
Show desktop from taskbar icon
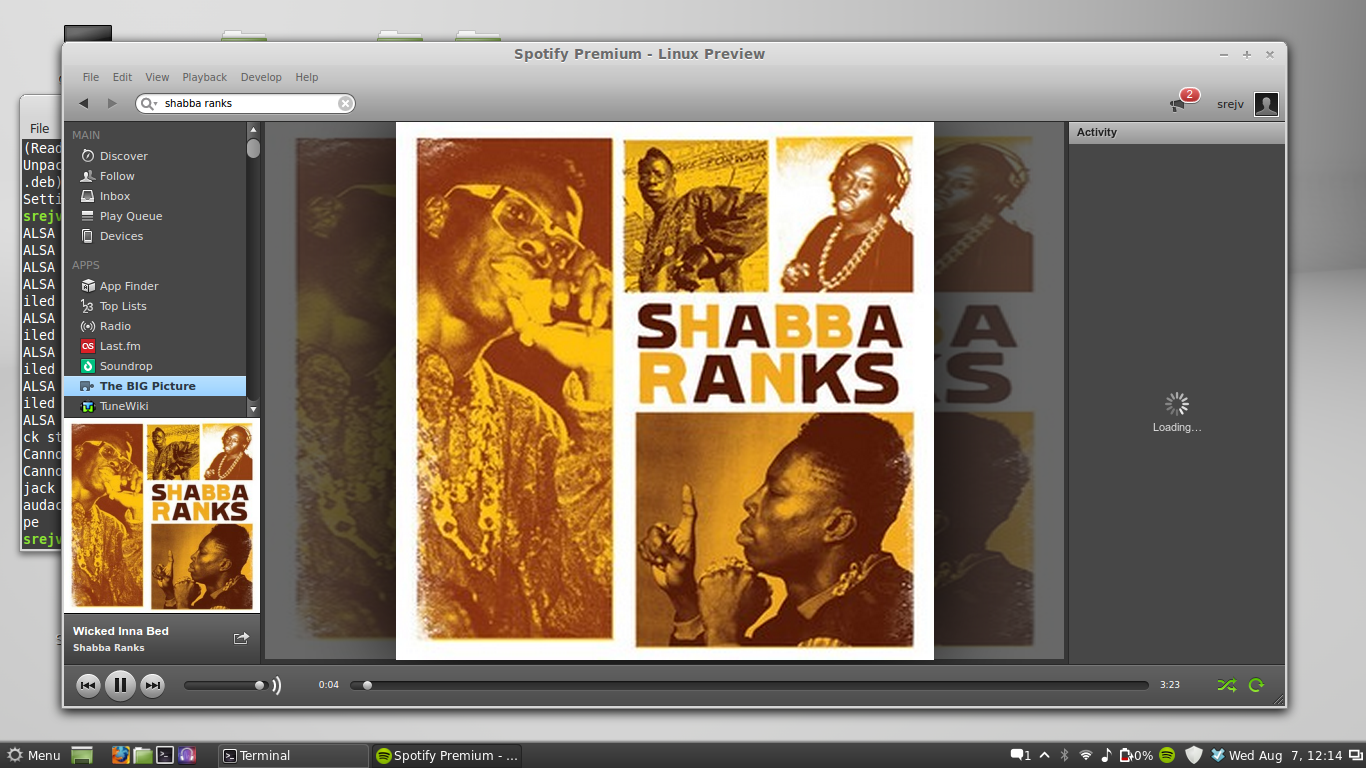click(82, 755)
